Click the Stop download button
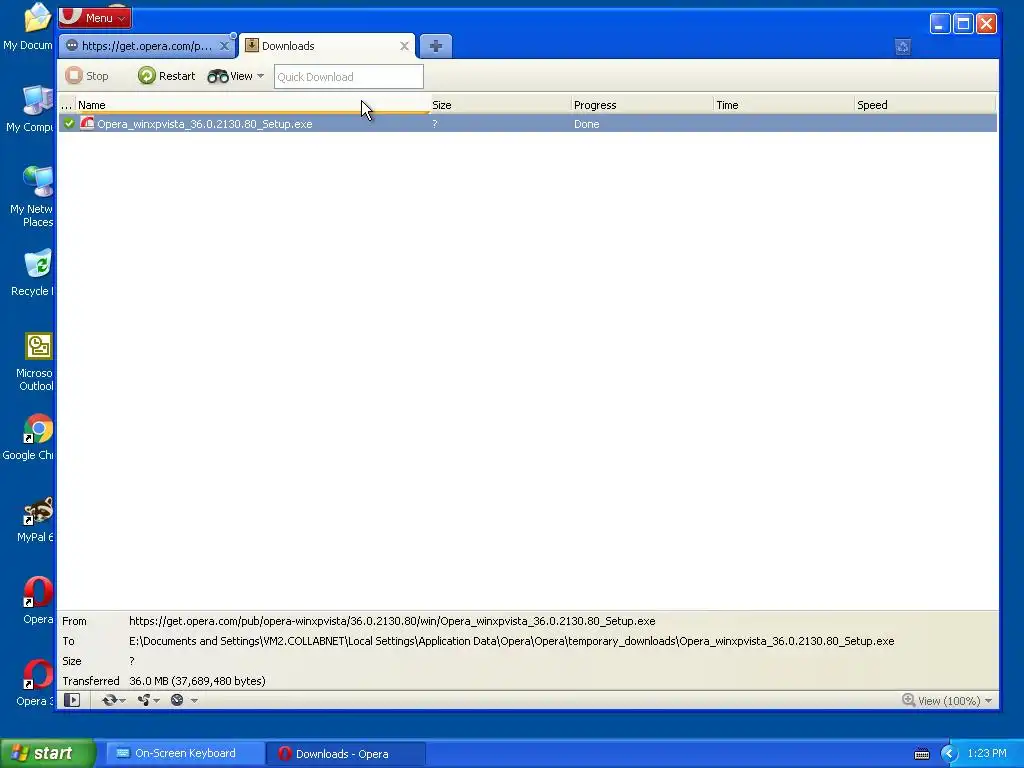The image size is (1024, 768). pos(87,76)
